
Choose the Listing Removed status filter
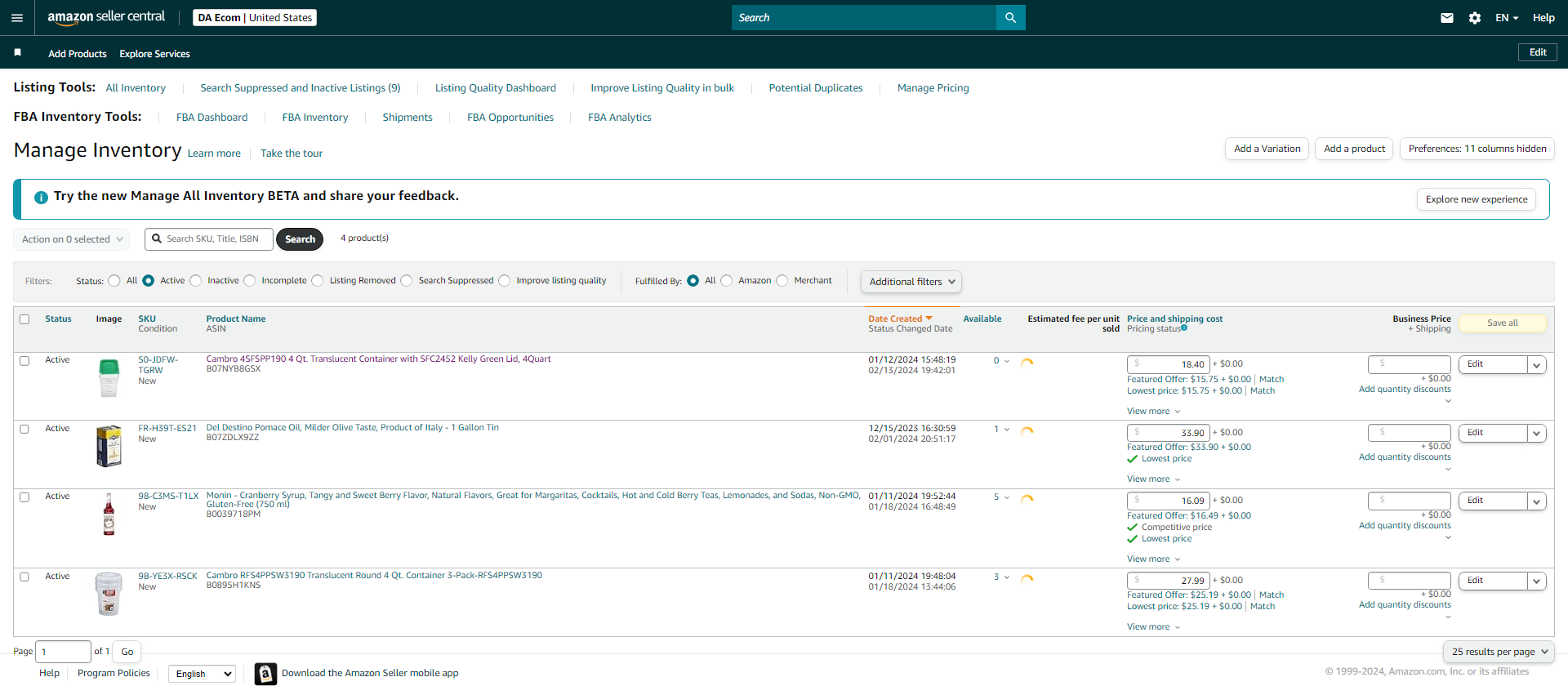coord(318,281)
